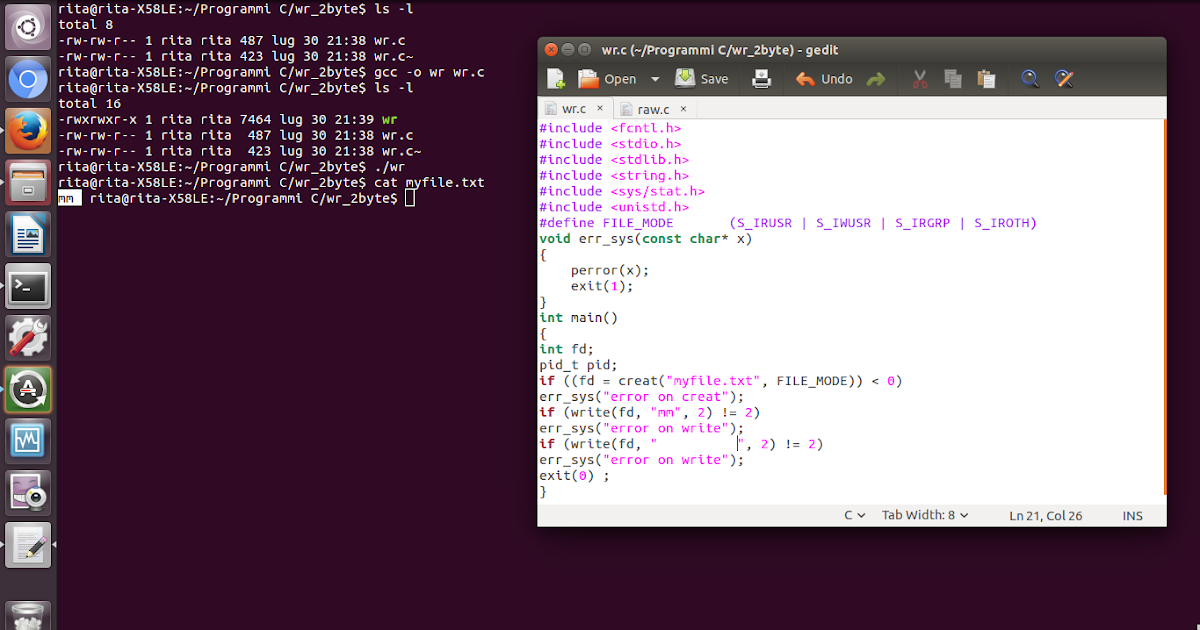Click the editor's vertical scrollbar
This screenshot has height=630, width=1200.
1163,300
